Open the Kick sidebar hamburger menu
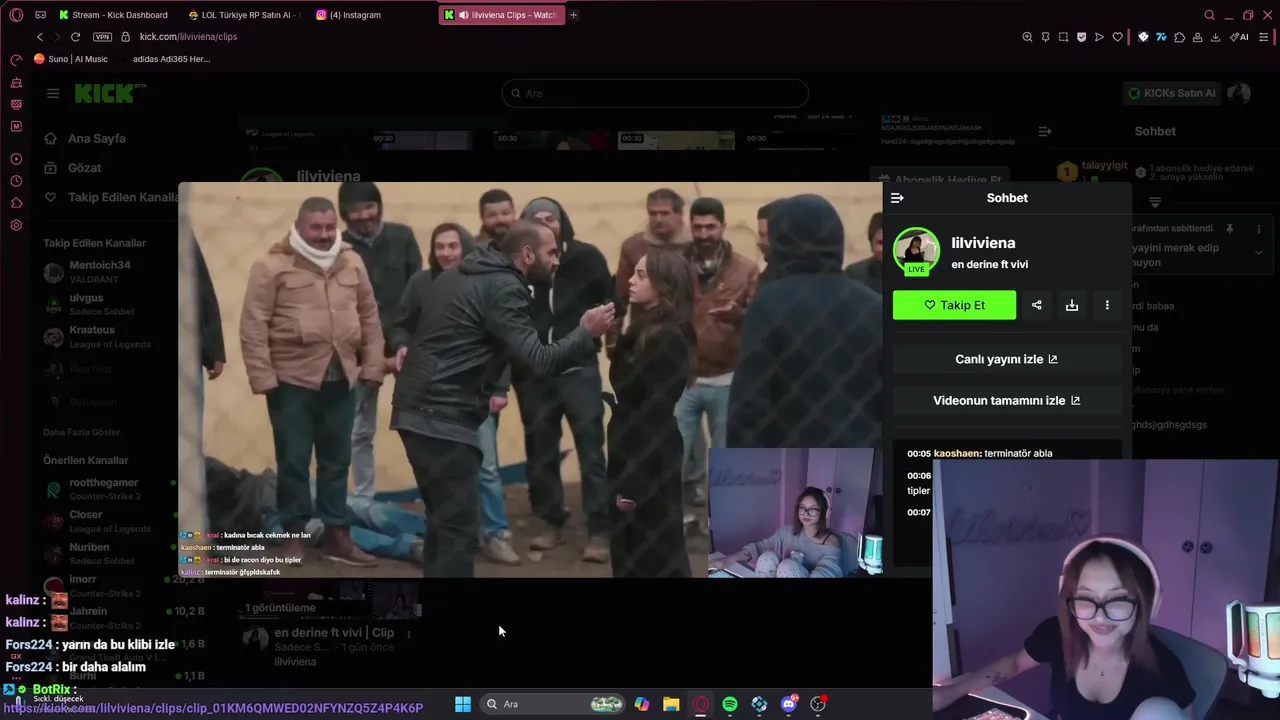 pyautogui.click(x=53, y=93)
